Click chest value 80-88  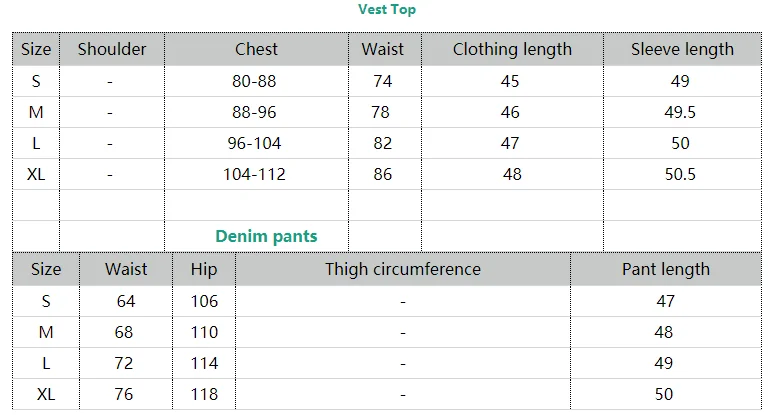coord(254,81)
